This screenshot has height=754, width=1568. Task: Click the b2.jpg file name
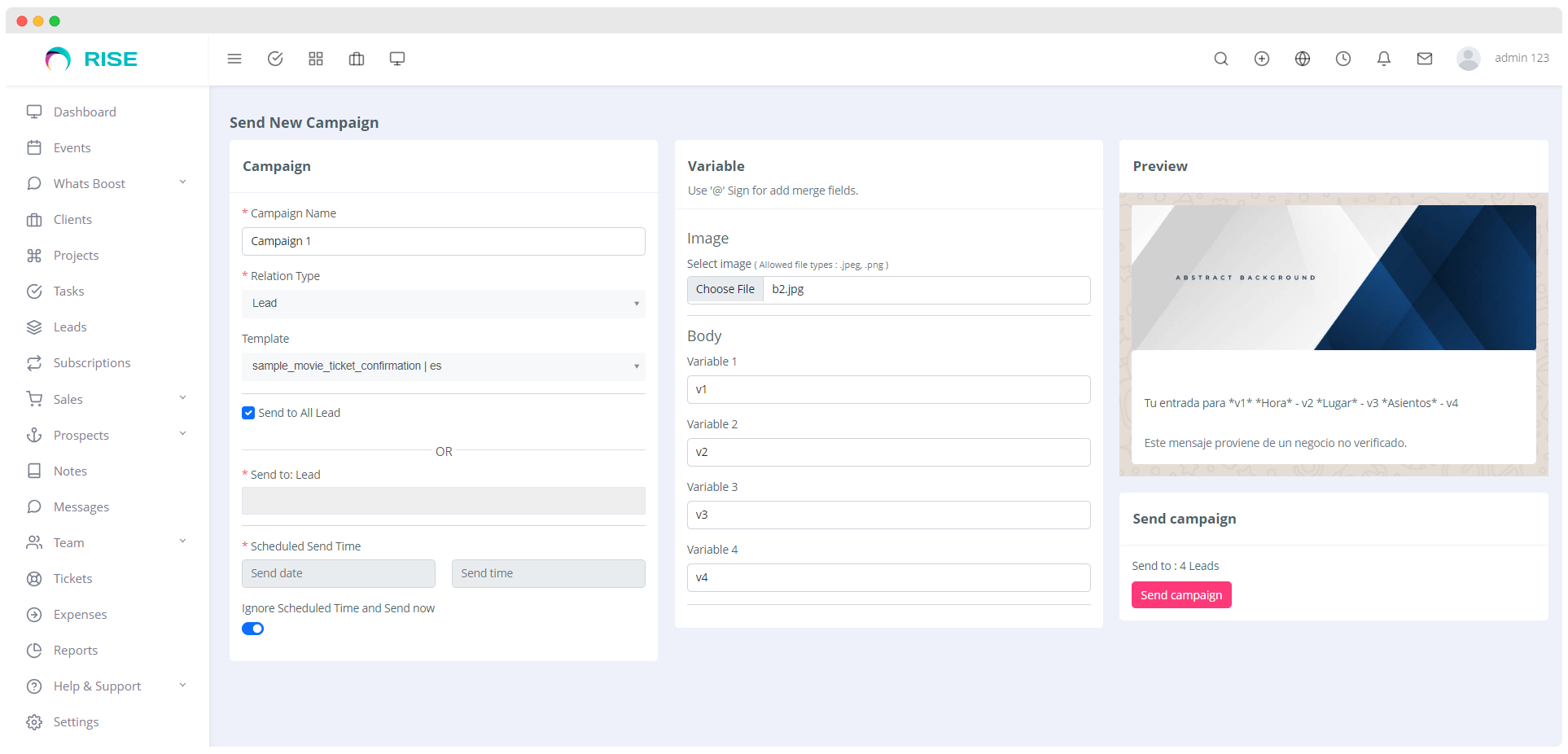[788, 289]
